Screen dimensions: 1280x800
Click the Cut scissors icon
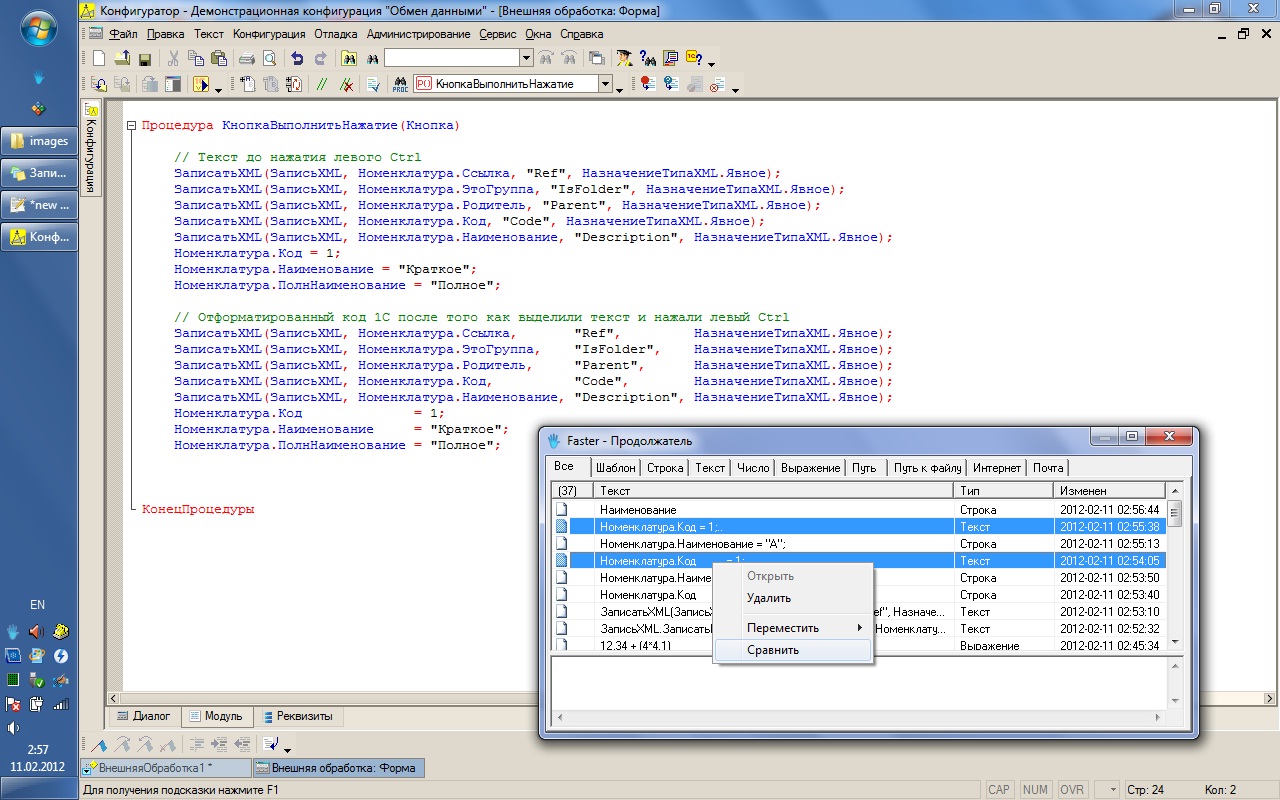pos(173,59)
